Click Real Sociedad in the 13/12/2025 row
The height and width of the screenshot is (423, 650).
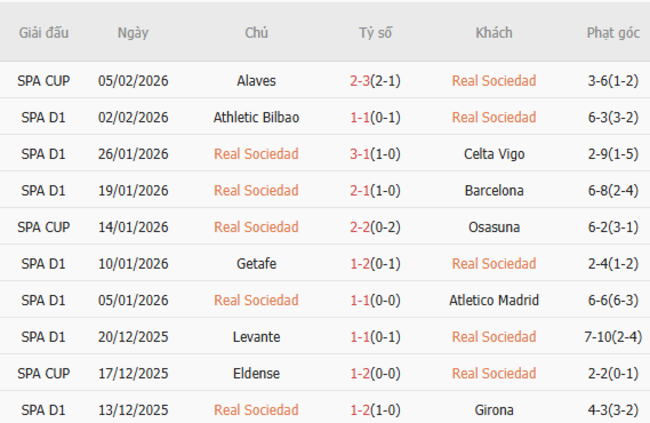(256, 410)
